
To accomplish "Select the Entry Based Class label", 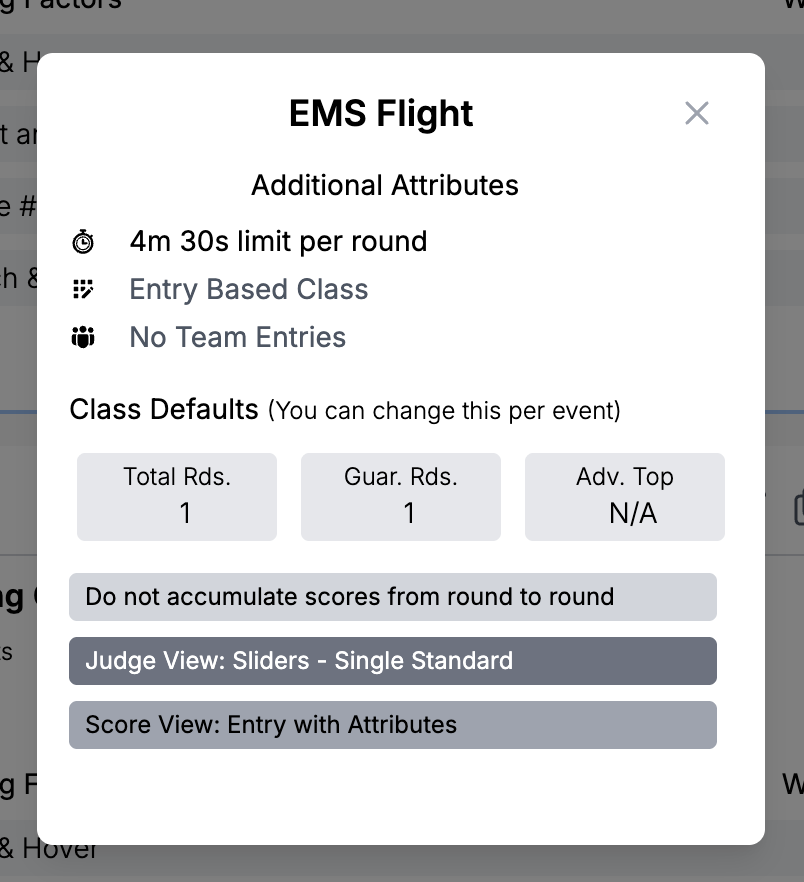I will (x=248, y=290).
